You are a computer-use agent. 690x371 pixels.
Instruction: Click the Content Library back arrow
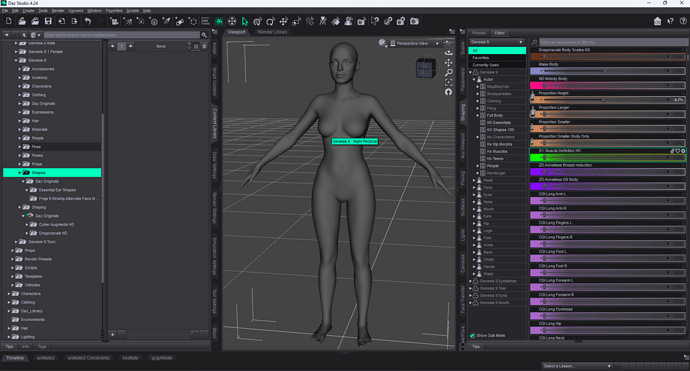pos(7,35)
